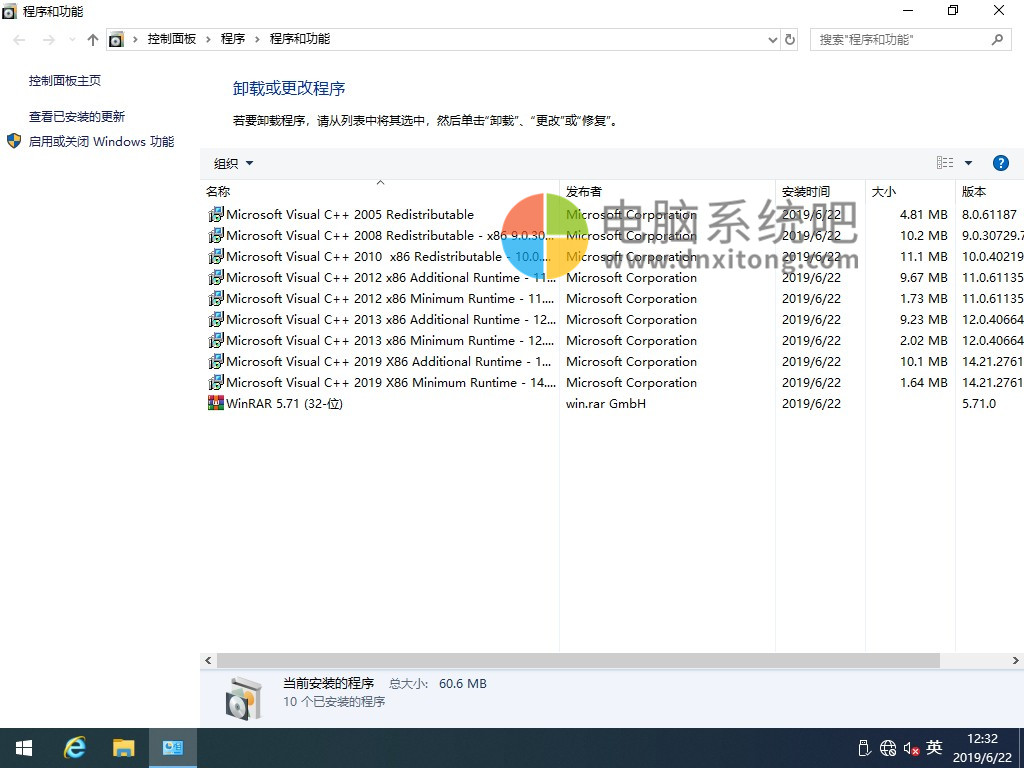Open File Explorer from the taskbar
Screen dimensions: 1024x768
point(123,748)
